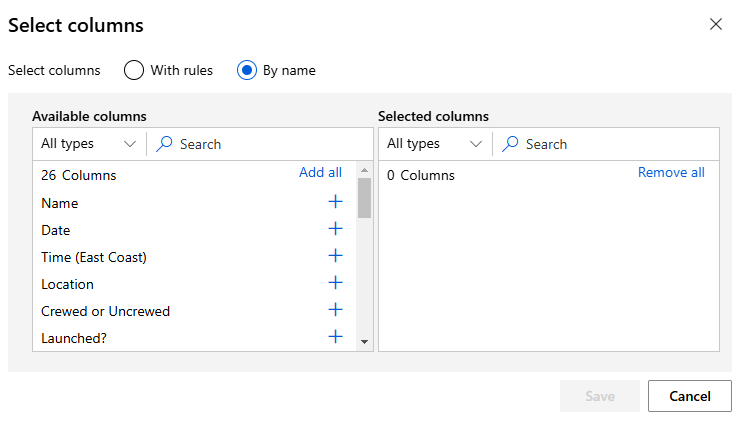Viewport: 742px width, 430px height.
Task: Open All types dropdown under Available columns
Action: tap(89, 143)
